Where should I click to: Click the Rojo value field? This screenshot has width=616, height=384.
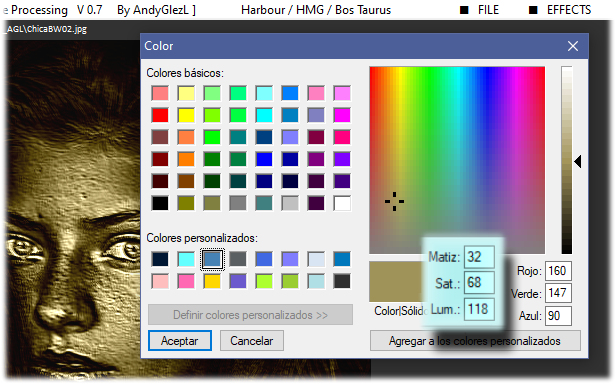point(558,271)
